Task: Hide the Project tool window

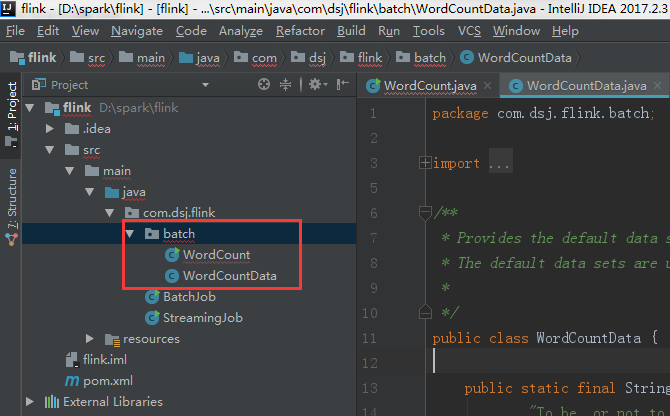Action: click(343, 85)
